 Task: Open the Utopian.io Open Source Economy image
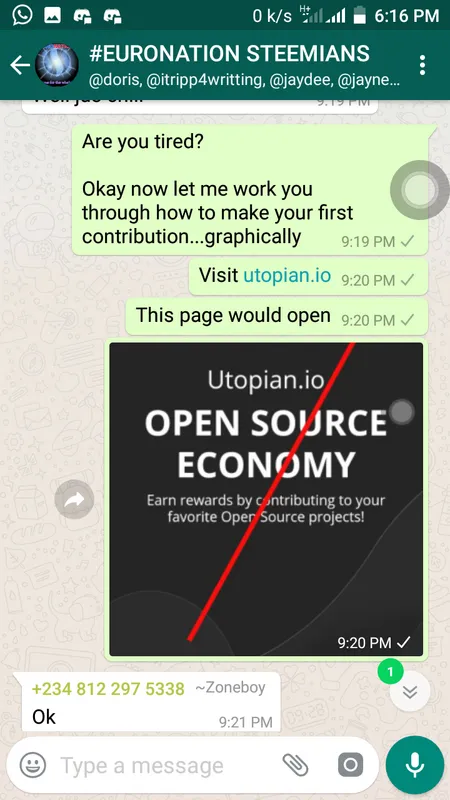266,499
